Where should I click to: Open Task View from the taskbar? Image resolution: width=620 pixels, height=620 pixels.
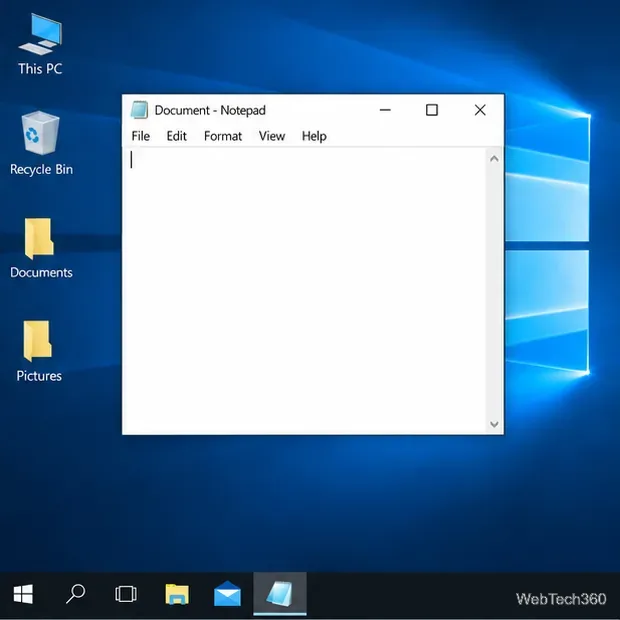pos(126,594)
